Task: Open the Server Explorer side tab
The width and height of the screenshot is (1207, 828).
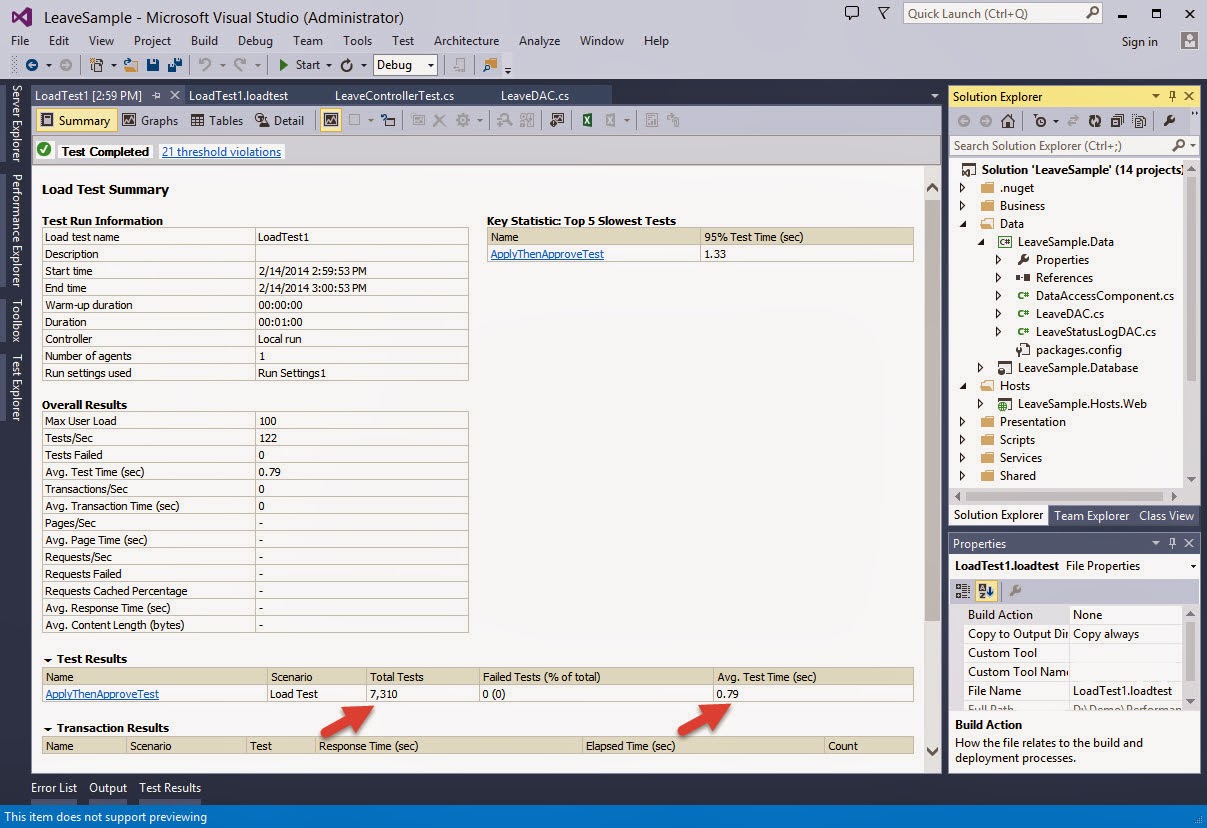Action: (16, 124)
